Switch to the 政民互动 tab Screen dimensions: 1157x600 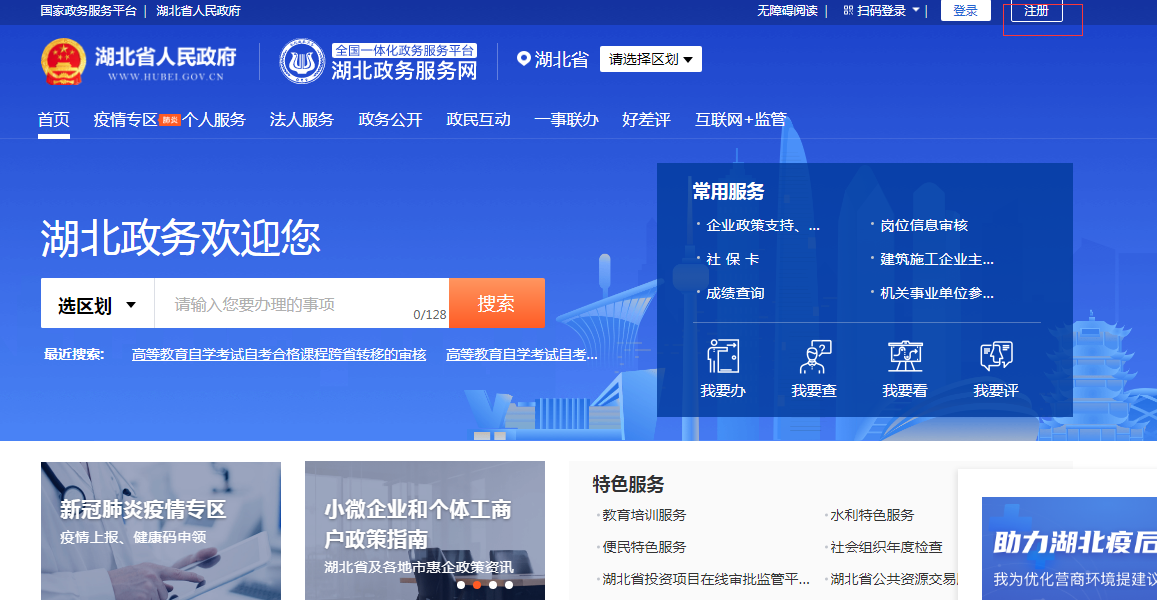pyautogui.click(x=479, y=119)
